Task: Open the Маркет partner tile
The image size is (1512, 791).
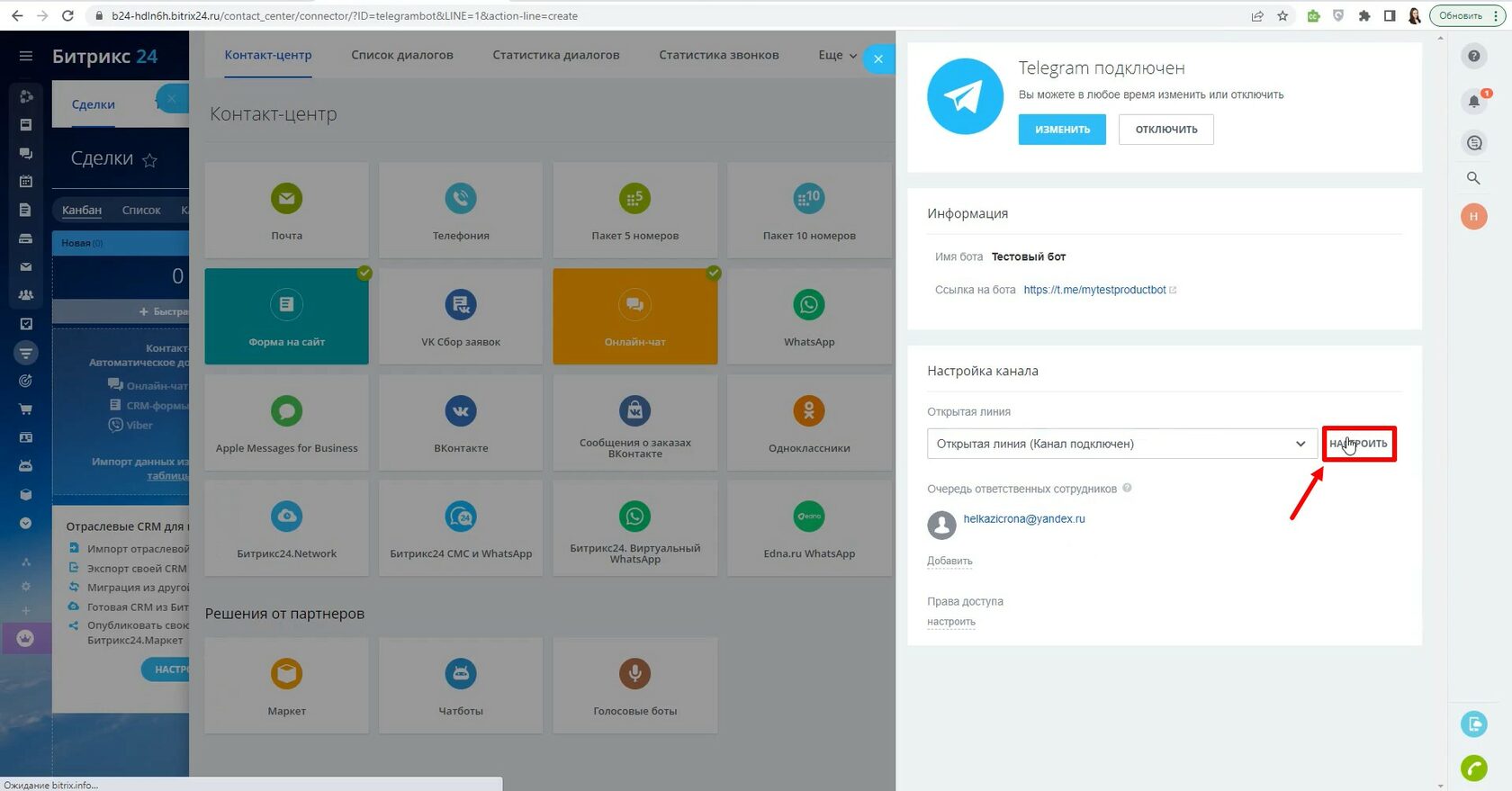Action: pos(286,686)
